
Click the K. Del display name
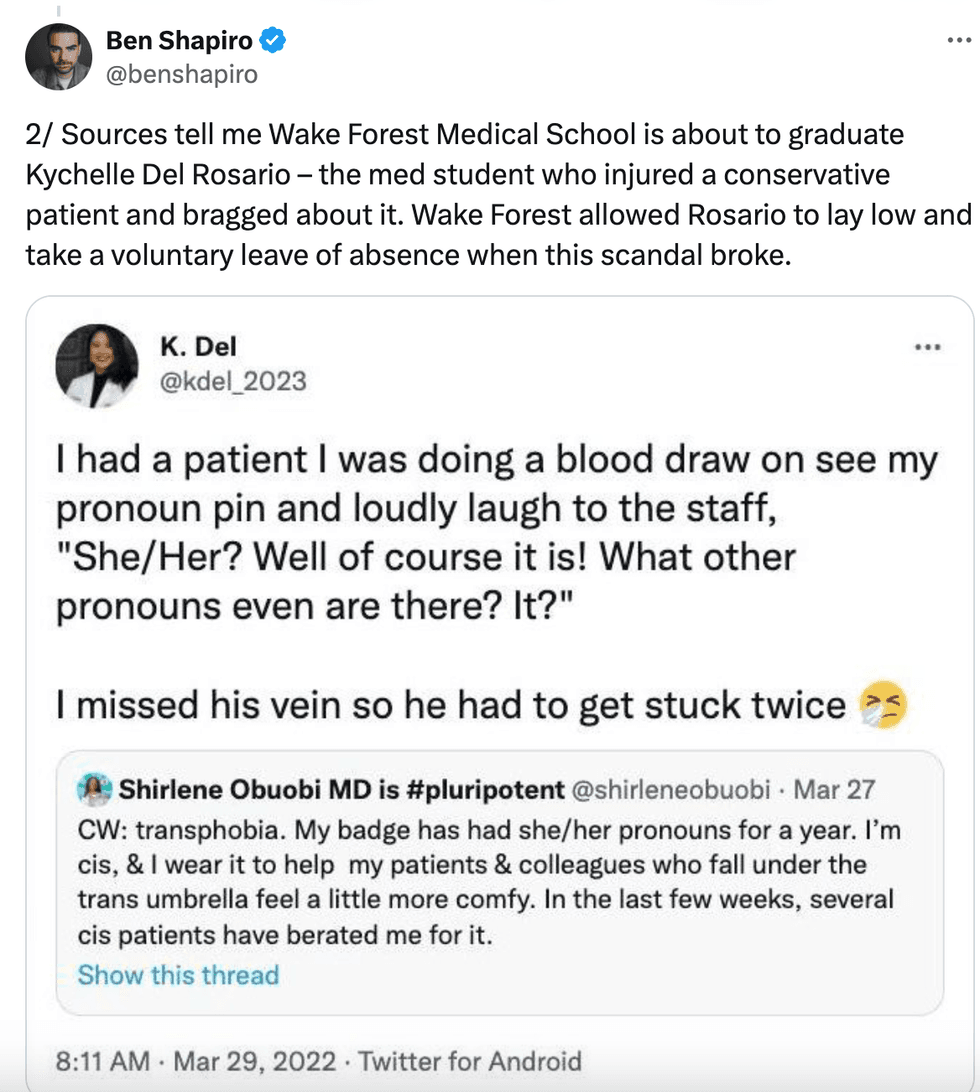(x=198, y=347)
